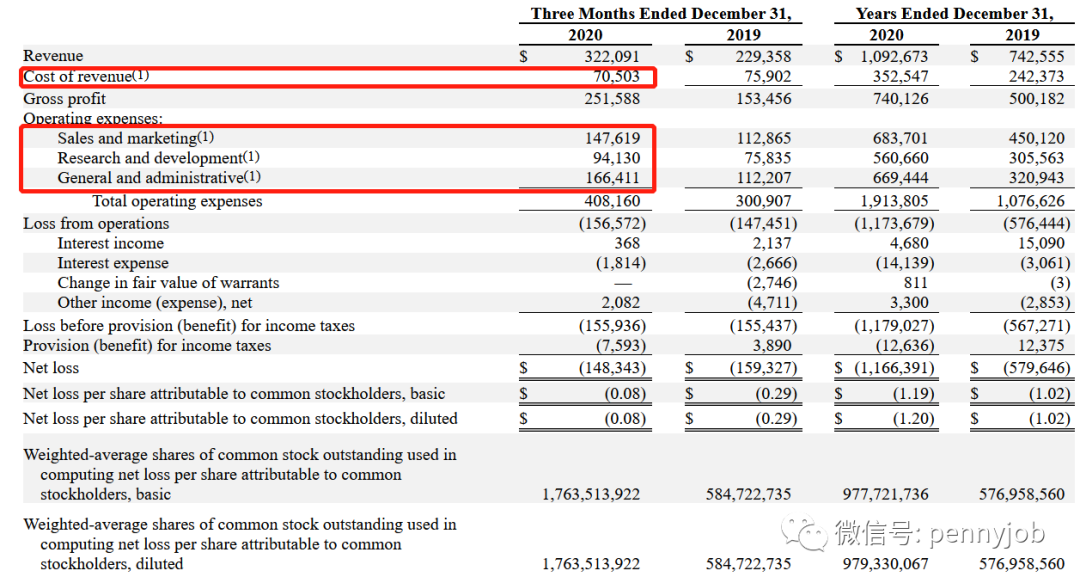Image resolution: width=1080 pixels, height=583 pixels.
Task: Click total operating expenses value 408,160
Action: coord(612,201)
